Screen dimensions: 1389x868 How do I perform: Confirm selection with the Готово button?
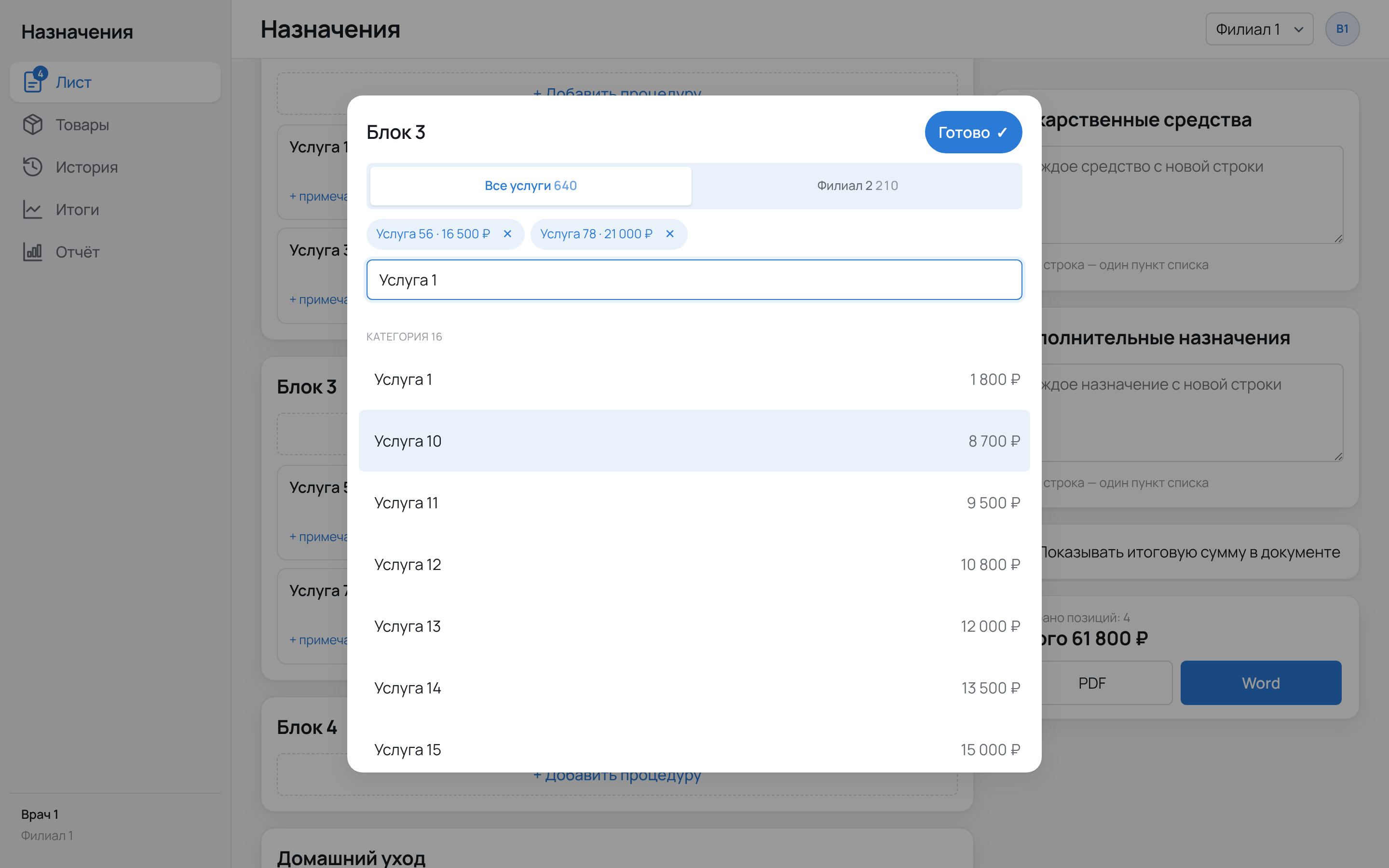[x=973, y=132]
